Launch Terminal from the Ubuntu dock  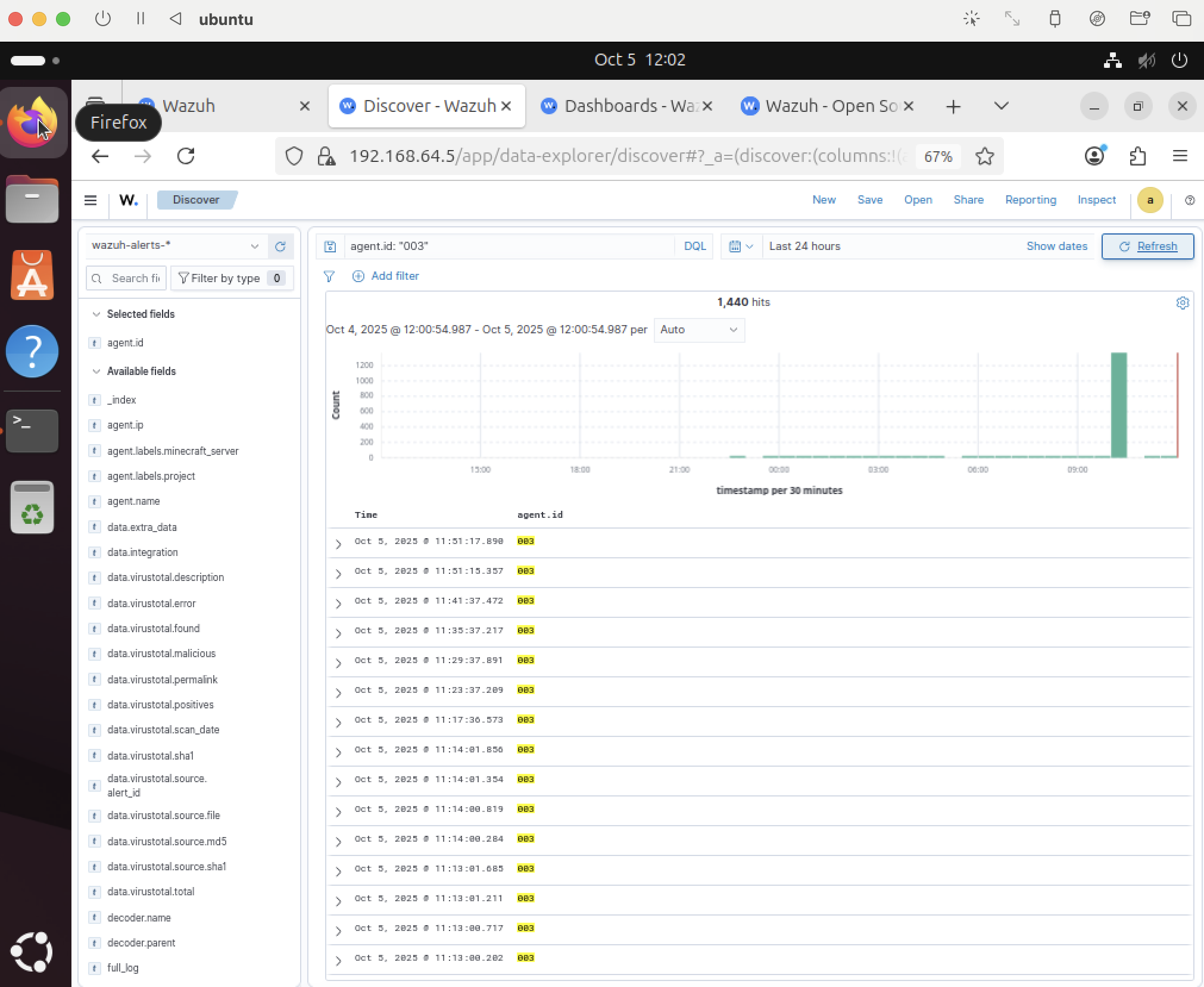point(32,430)
